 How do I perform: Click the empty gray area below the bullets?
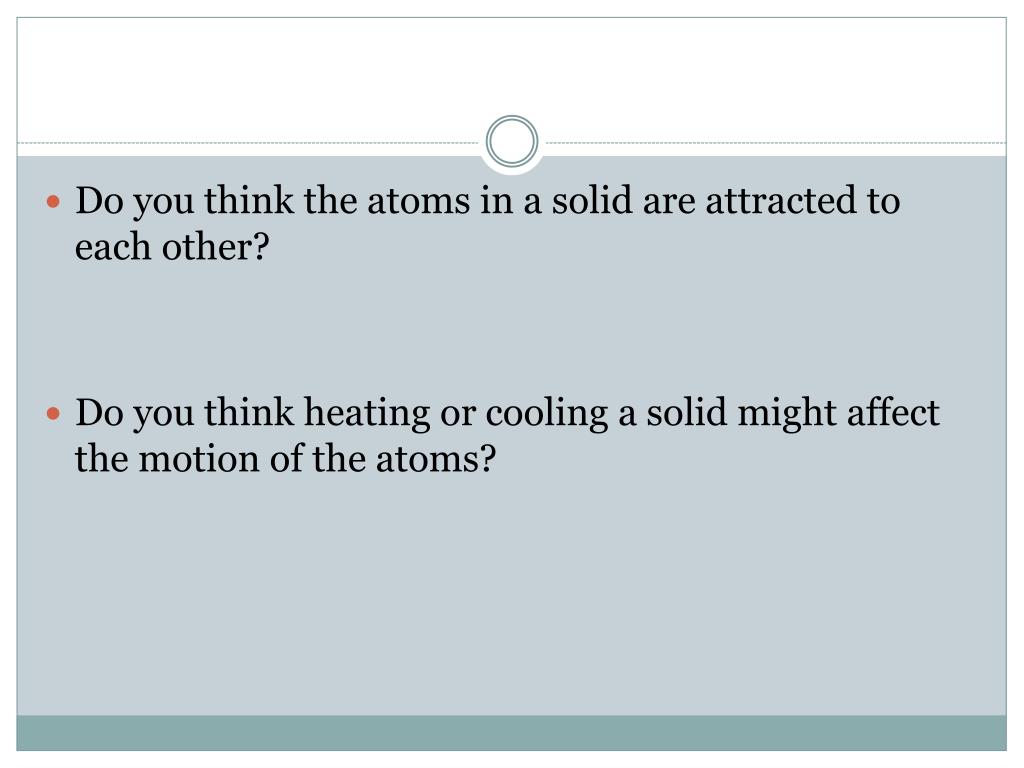[x=511, y=594]
